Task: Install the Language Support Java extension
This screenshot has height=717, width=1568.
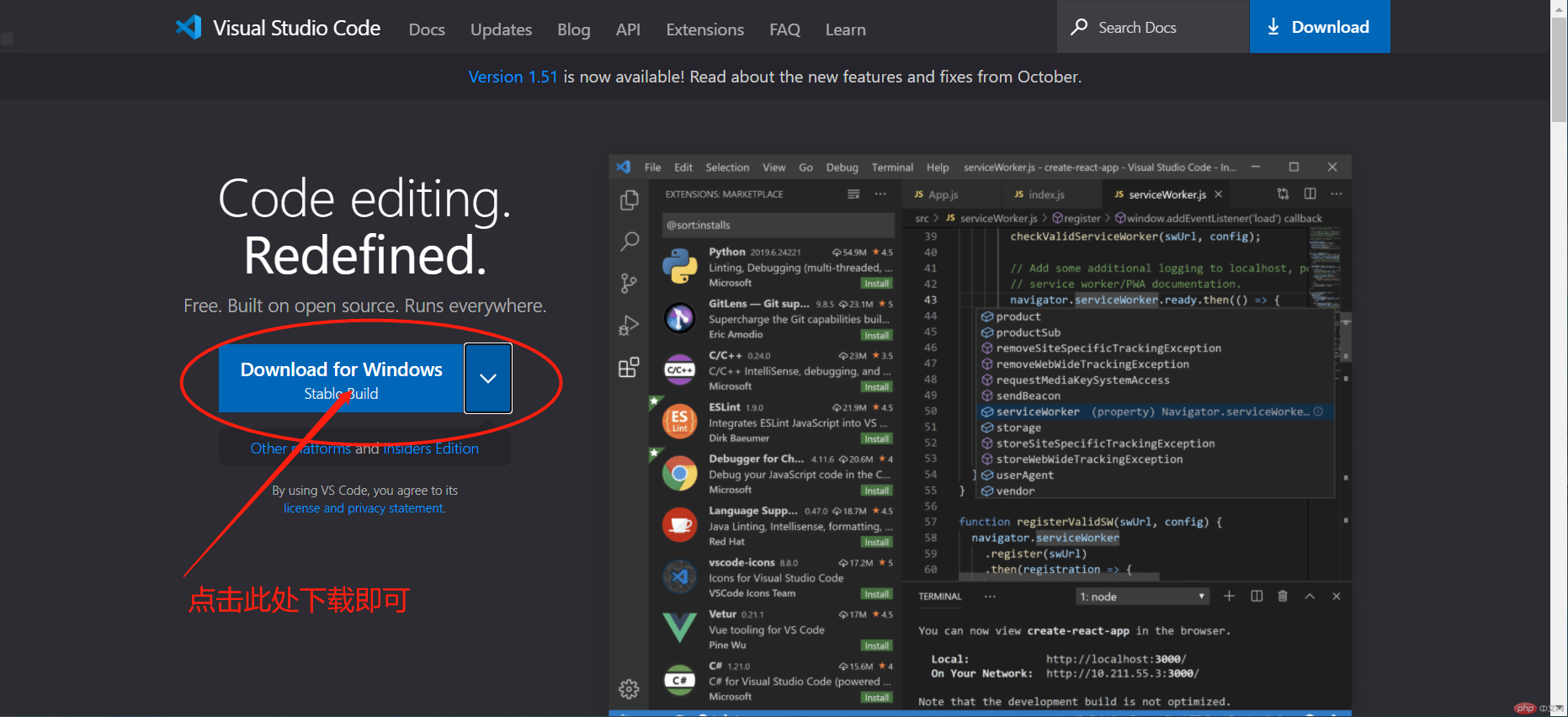Action: pos(876,542)
